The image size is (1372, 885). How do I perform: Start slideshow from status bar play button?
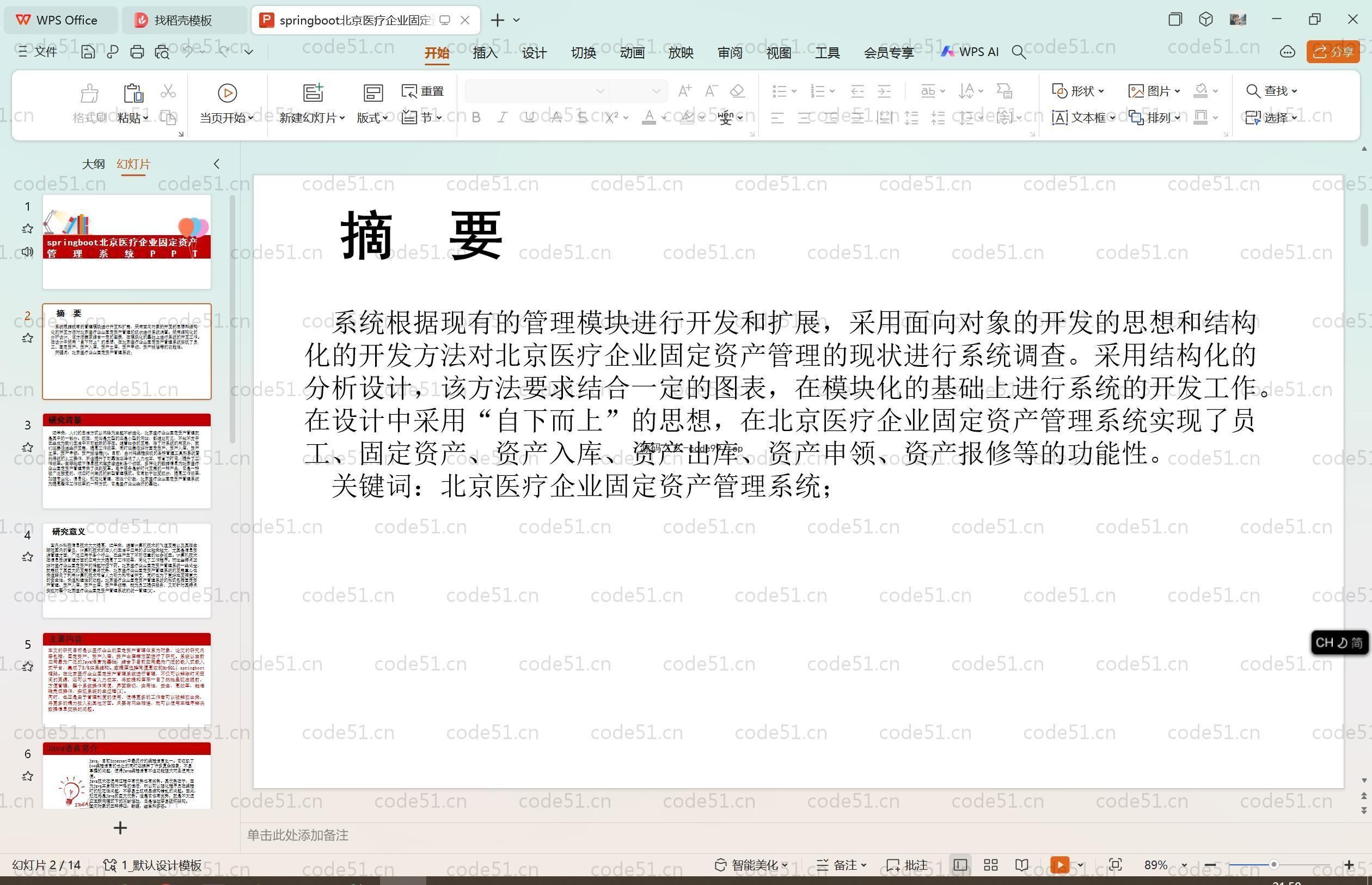[1060, 865]
